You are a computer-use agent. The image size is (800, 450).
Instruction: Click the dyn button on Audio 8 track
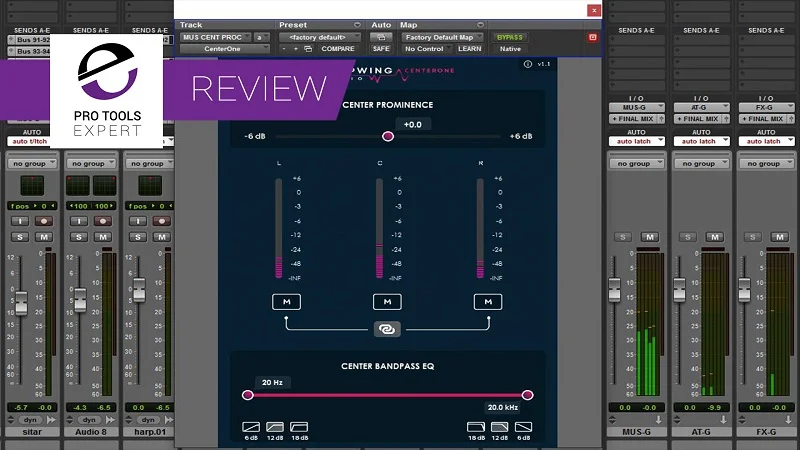point(89,420)
